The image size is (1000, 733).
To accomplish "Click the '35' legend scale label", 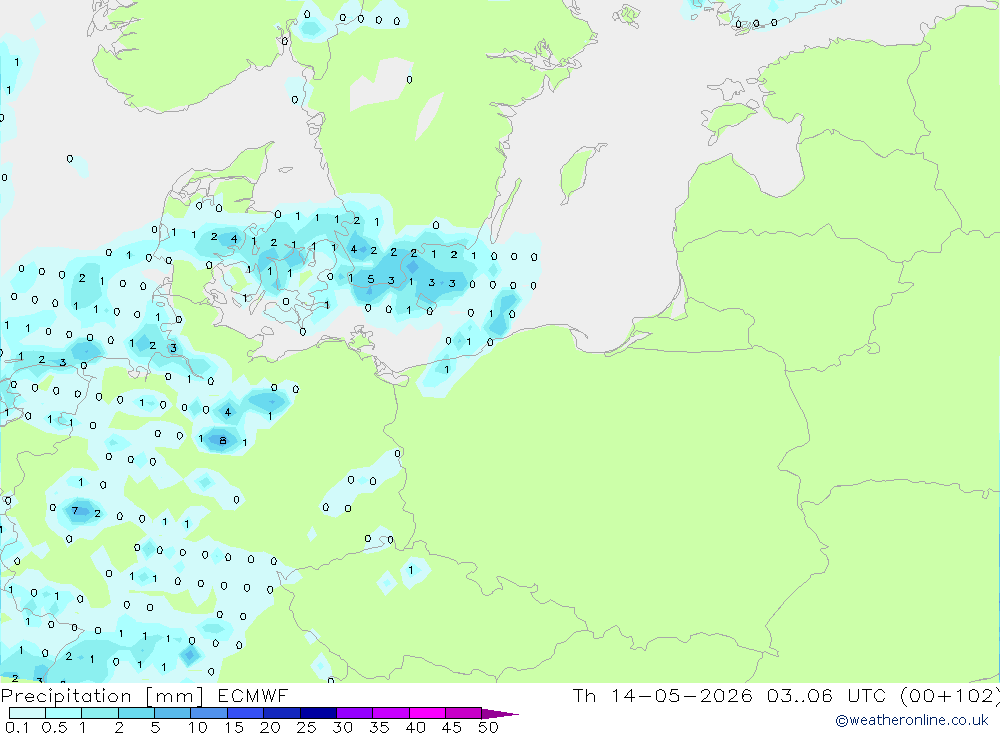I will 379,727.
